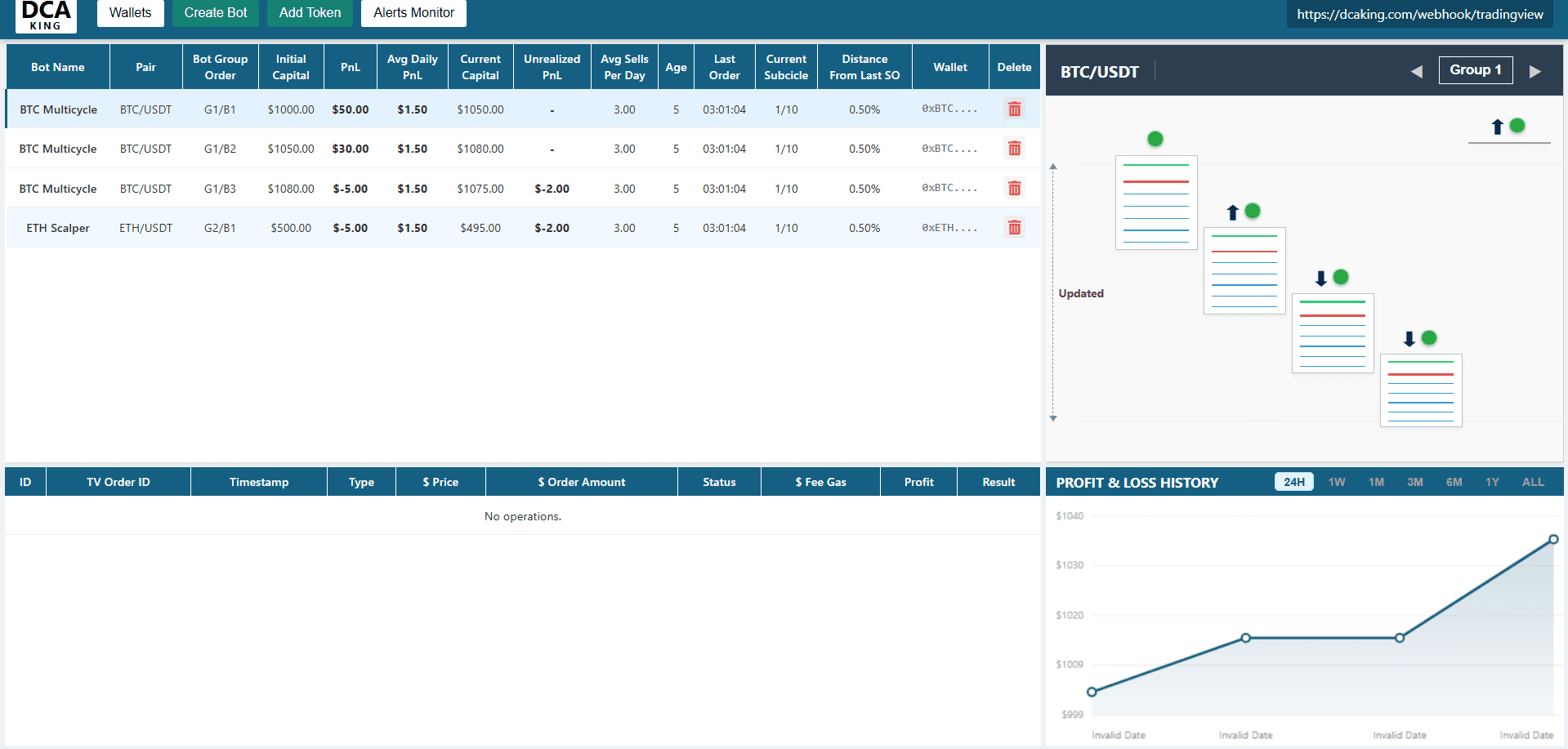This screenshot has height=749, width=1568.
Task: Sort by Pair column header
Action: pos(146,67)
